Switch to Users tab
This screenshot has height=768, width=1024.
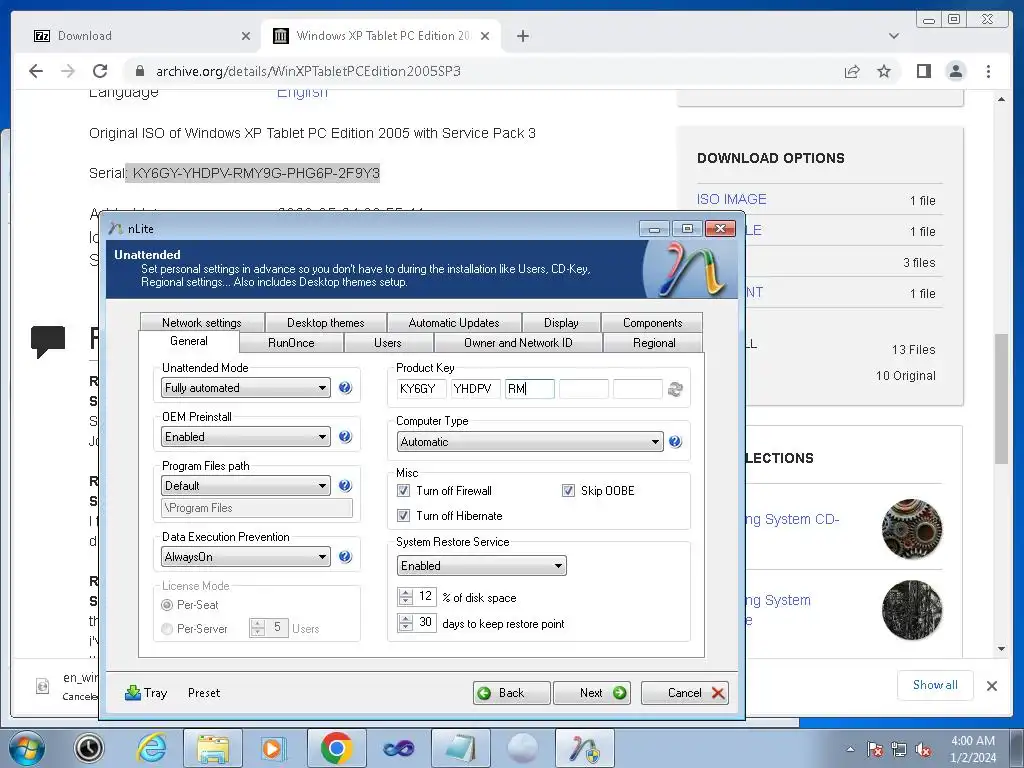tap(388, 343)
